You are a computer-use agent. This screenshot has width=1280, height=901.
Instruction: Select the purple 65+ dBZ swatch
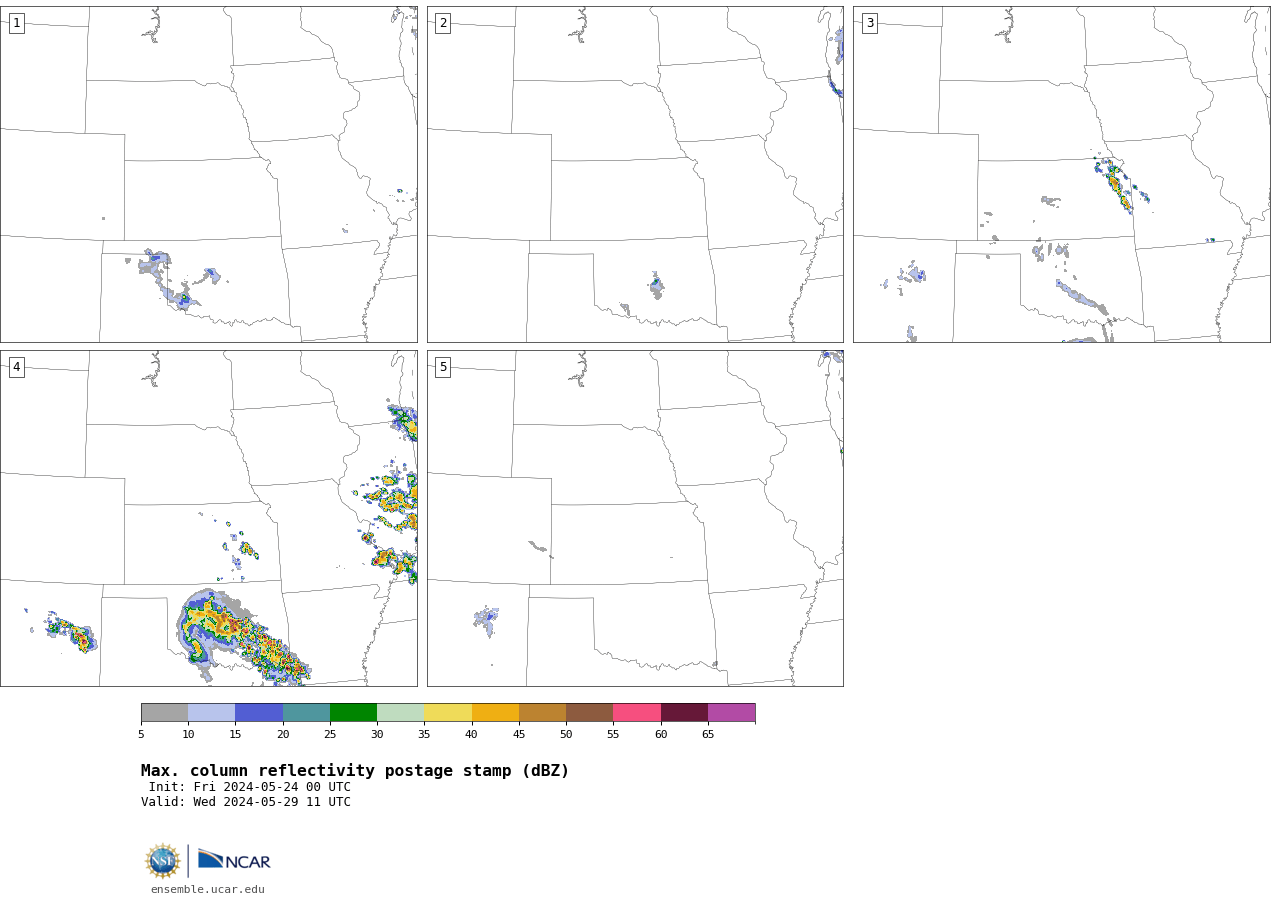[732, 713]
